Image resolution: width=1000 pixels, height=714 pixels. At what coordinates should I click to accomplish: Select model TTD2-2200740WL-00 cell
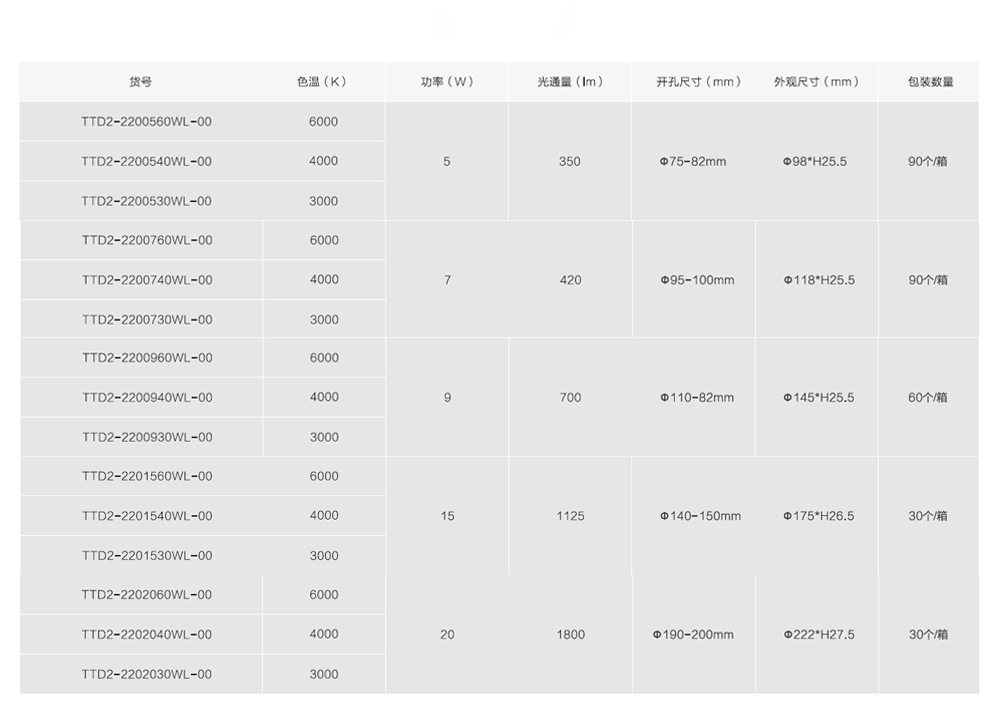[x=147, y=280]
